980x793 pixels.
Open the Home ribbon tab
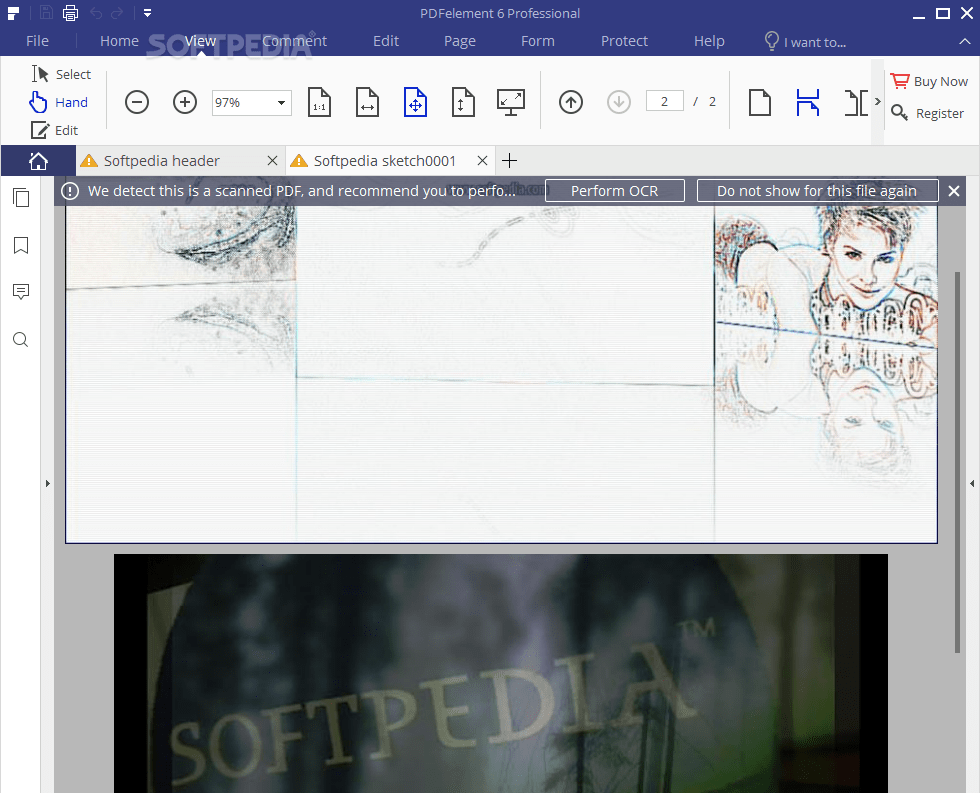119,41
